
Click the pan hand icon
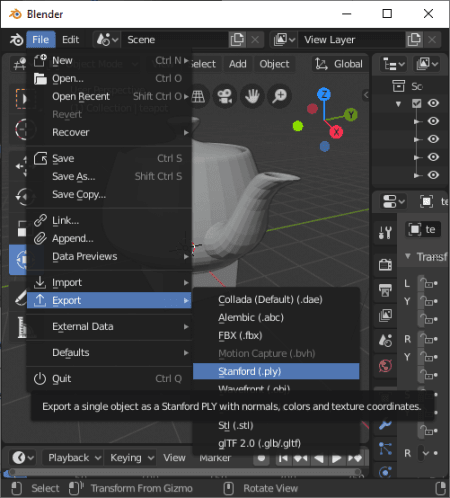tap(252, 96)
